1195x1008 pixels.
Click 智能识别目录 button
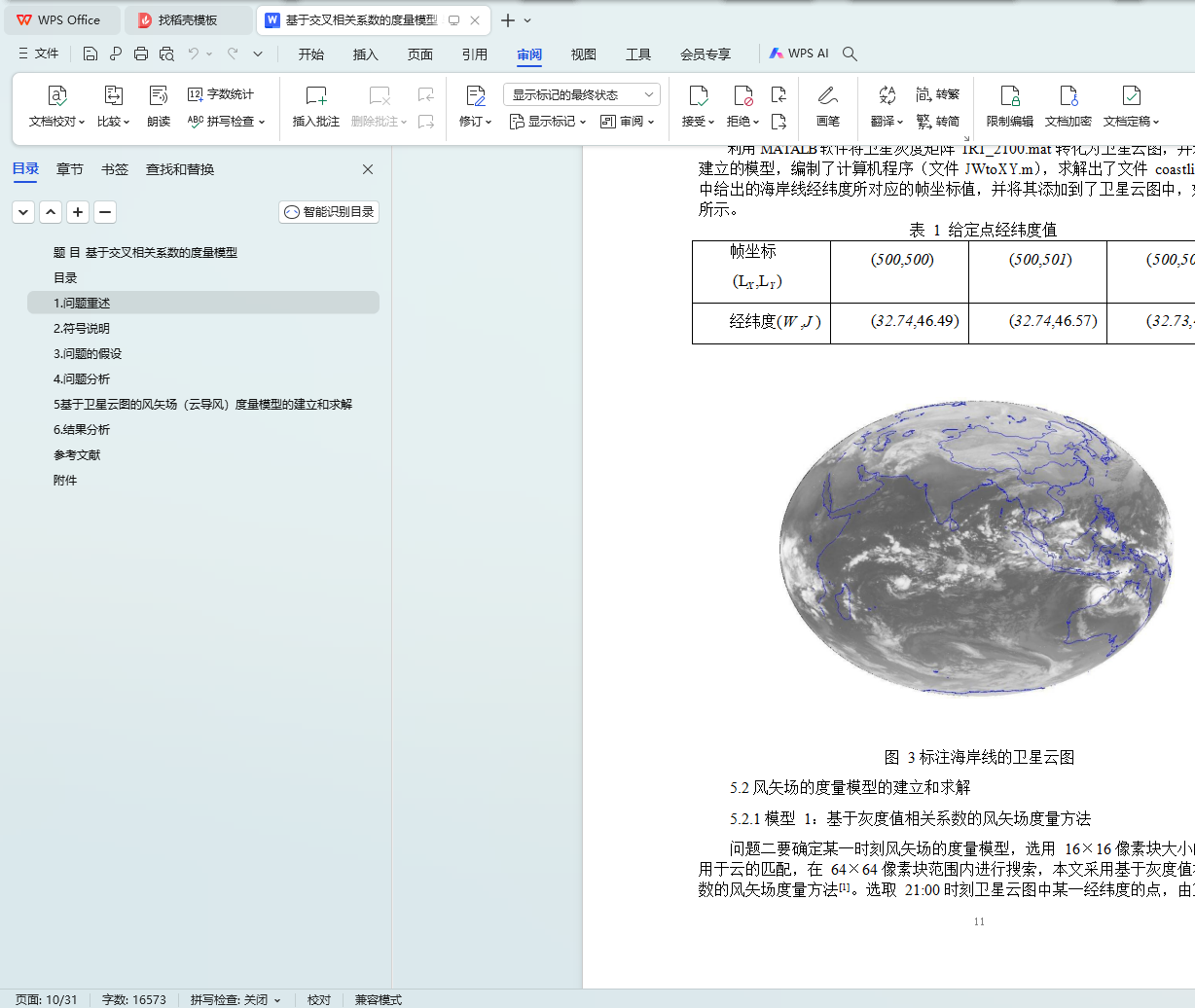(329, 212)
